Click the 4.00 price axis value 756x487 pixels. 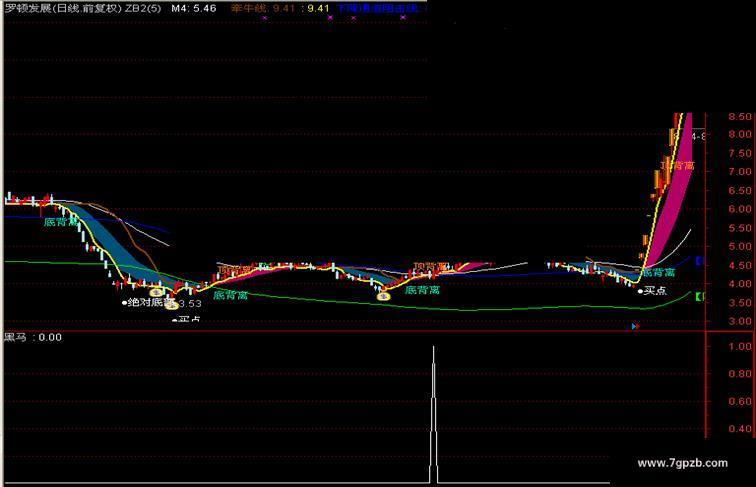[x=740, y=284]
